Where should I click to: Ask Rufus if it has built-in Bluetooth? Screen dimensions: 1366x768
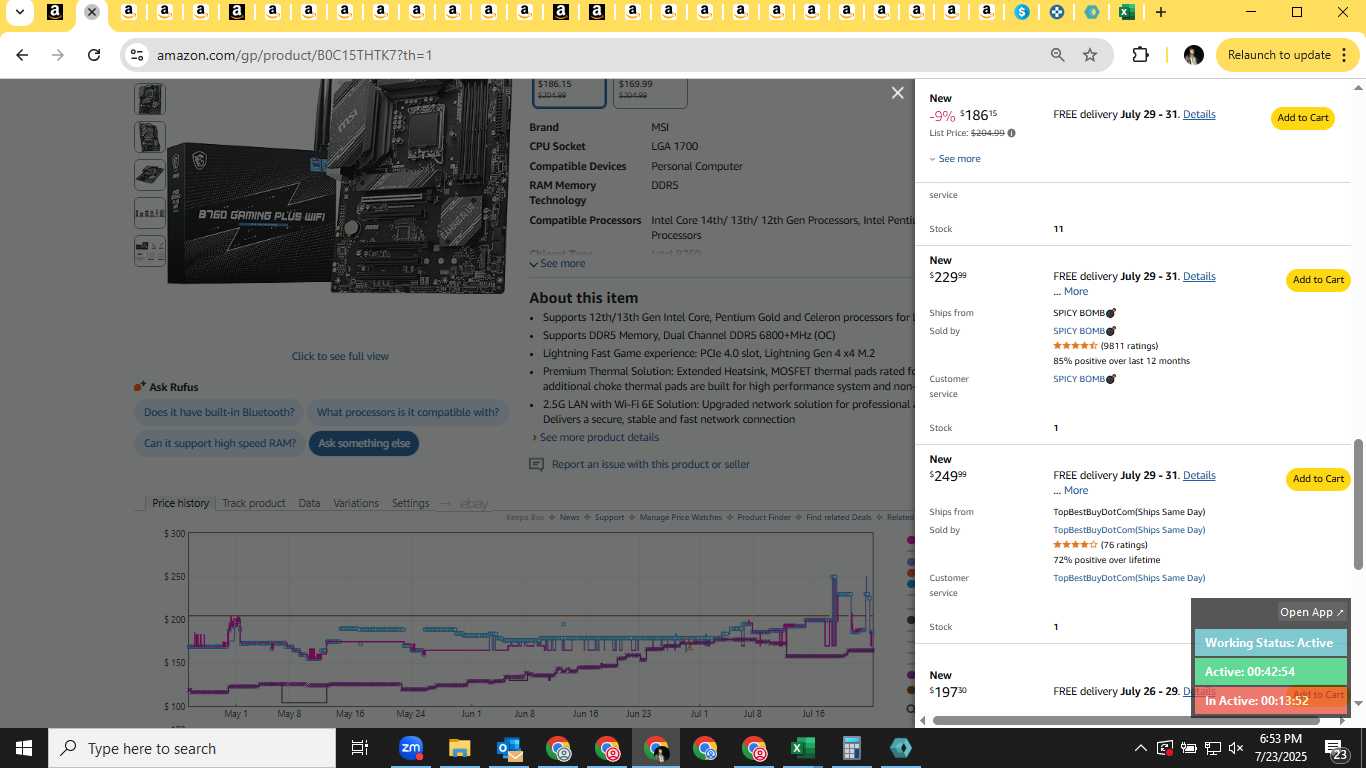point(219,412)
